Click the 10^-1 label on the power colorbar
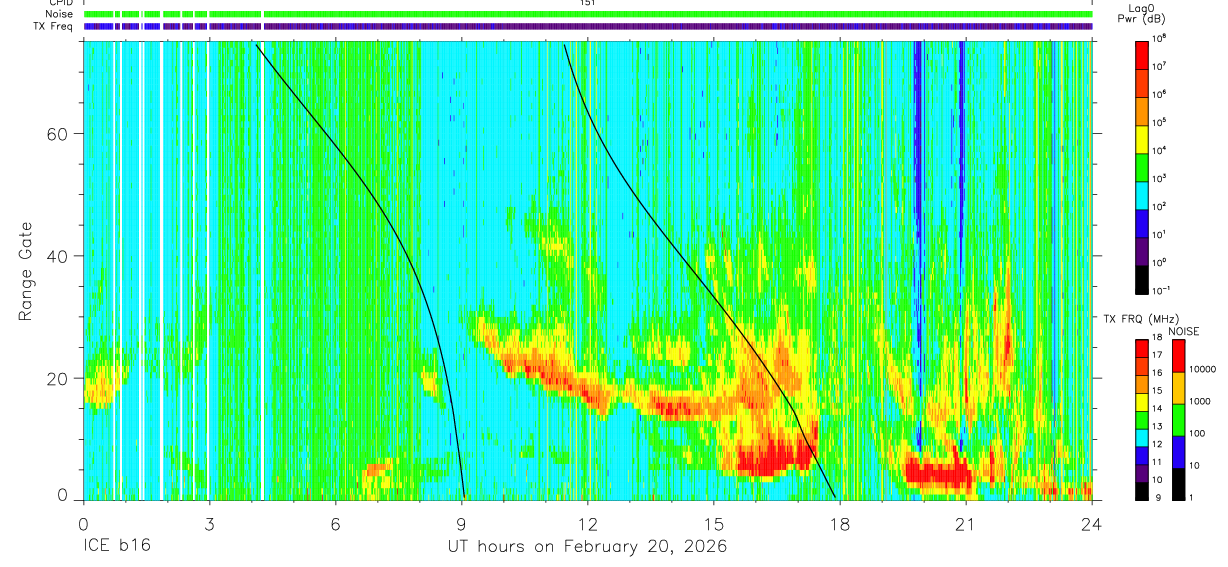Viewport: 1228px width, 567px height. click(1161, 291)
